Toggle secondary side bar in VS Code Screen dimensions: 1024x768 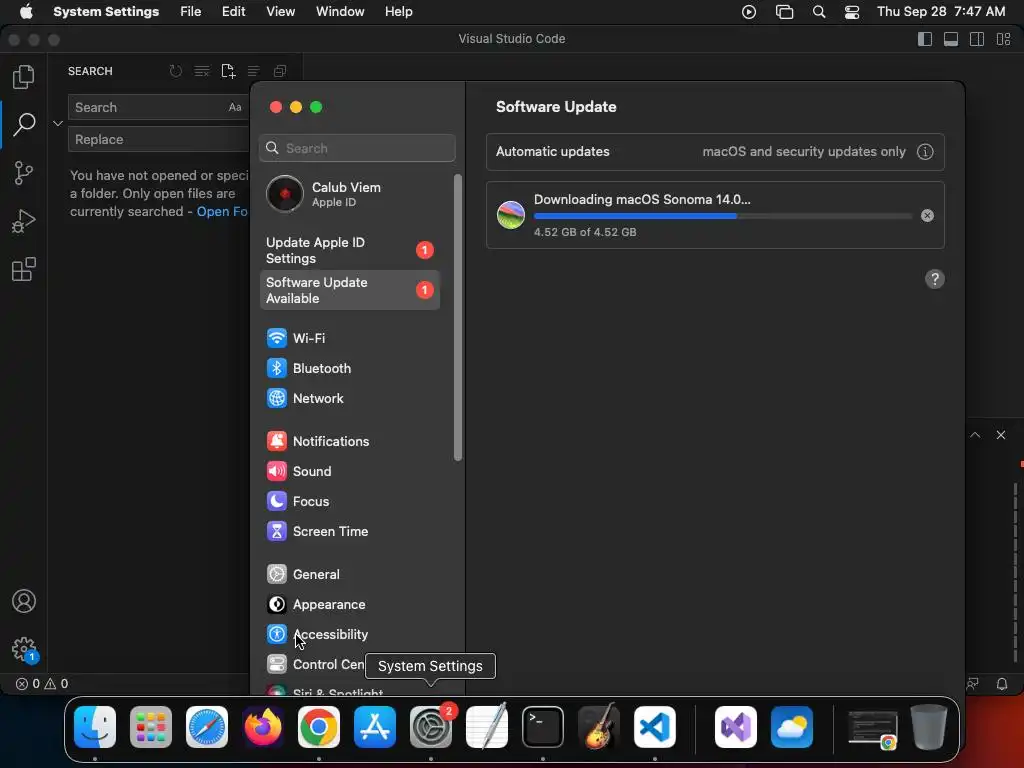point(977,39)
